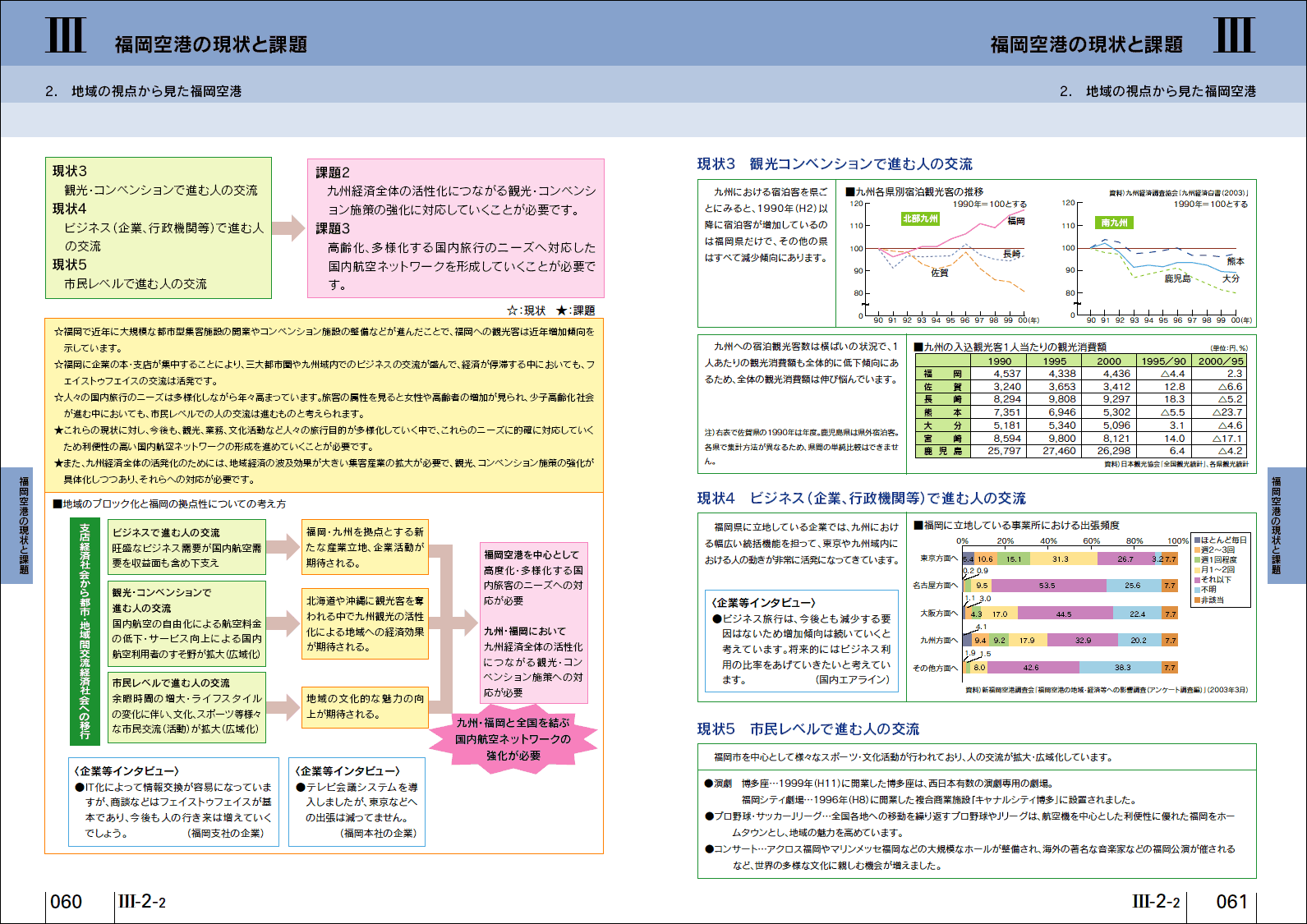1307x924 pixels.
Task: Click the 月1〜2回 legend swatch
Action: pyautogui.click(x=1198, y=569)
